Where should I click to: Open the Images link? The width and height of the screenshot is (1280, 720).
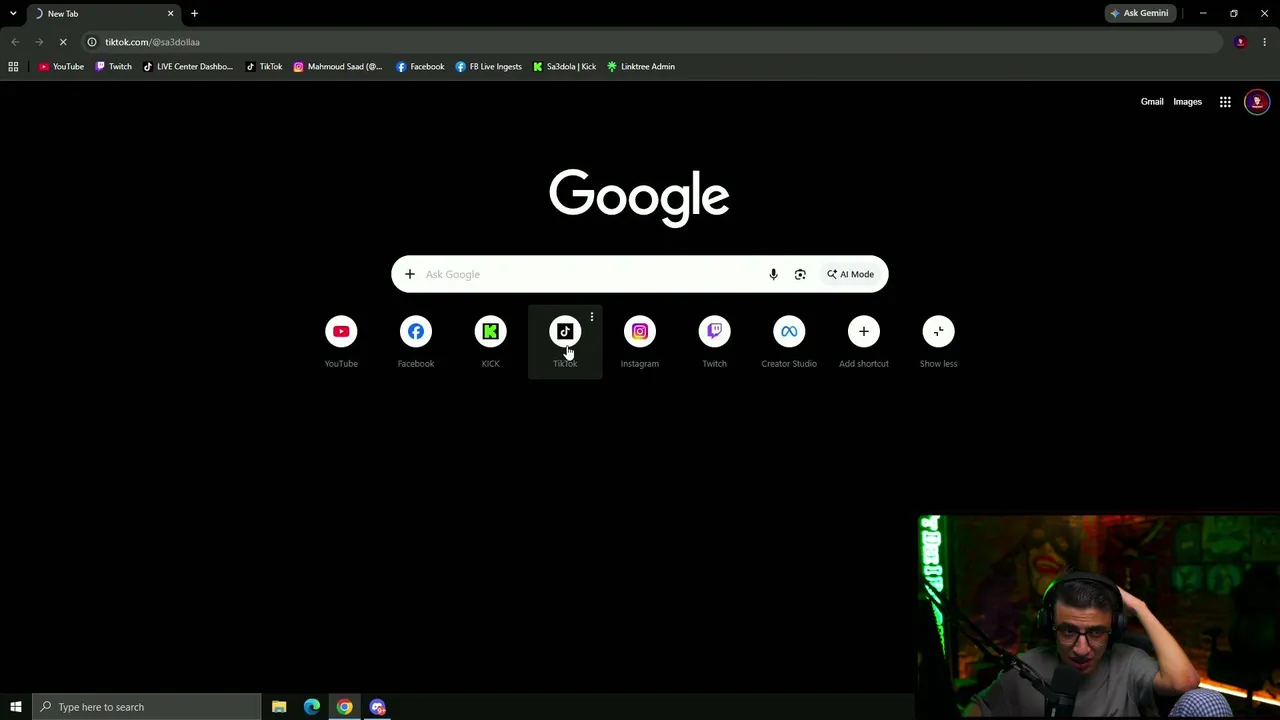point(1187,102)
